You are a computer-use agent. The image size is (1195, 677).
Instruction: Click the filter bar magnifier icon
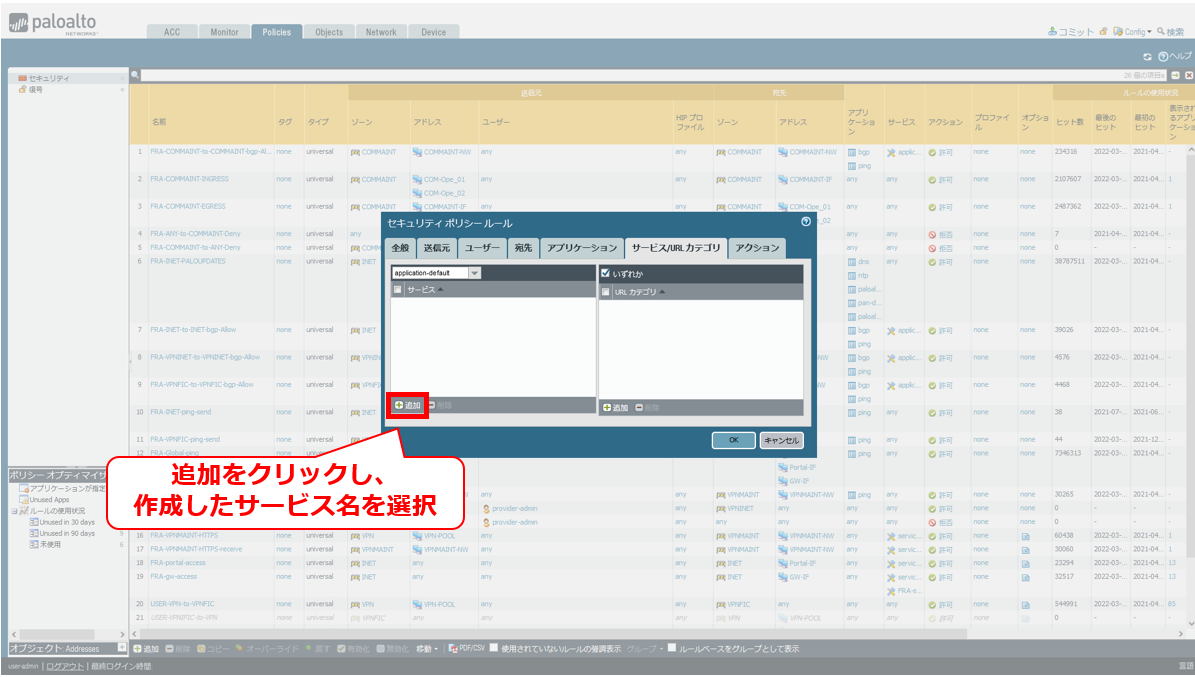click(x=135, y=75)
